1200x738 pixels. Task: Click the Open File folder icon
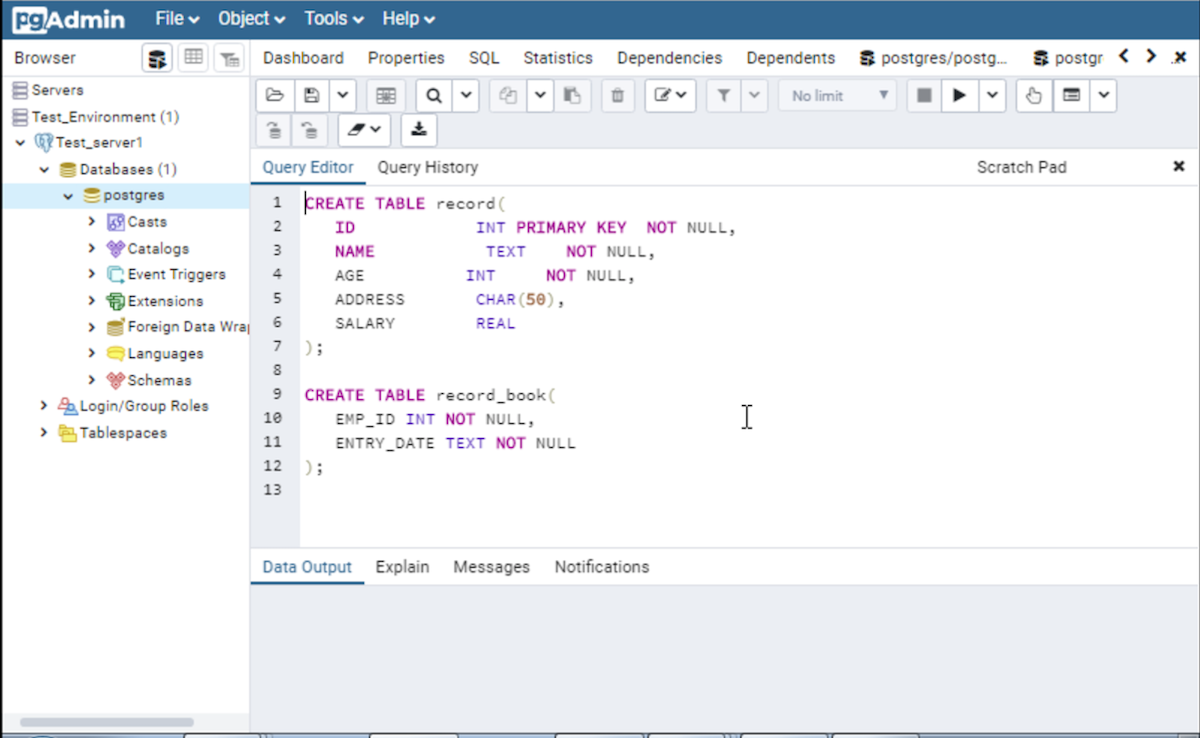click(x=275, y=96)
